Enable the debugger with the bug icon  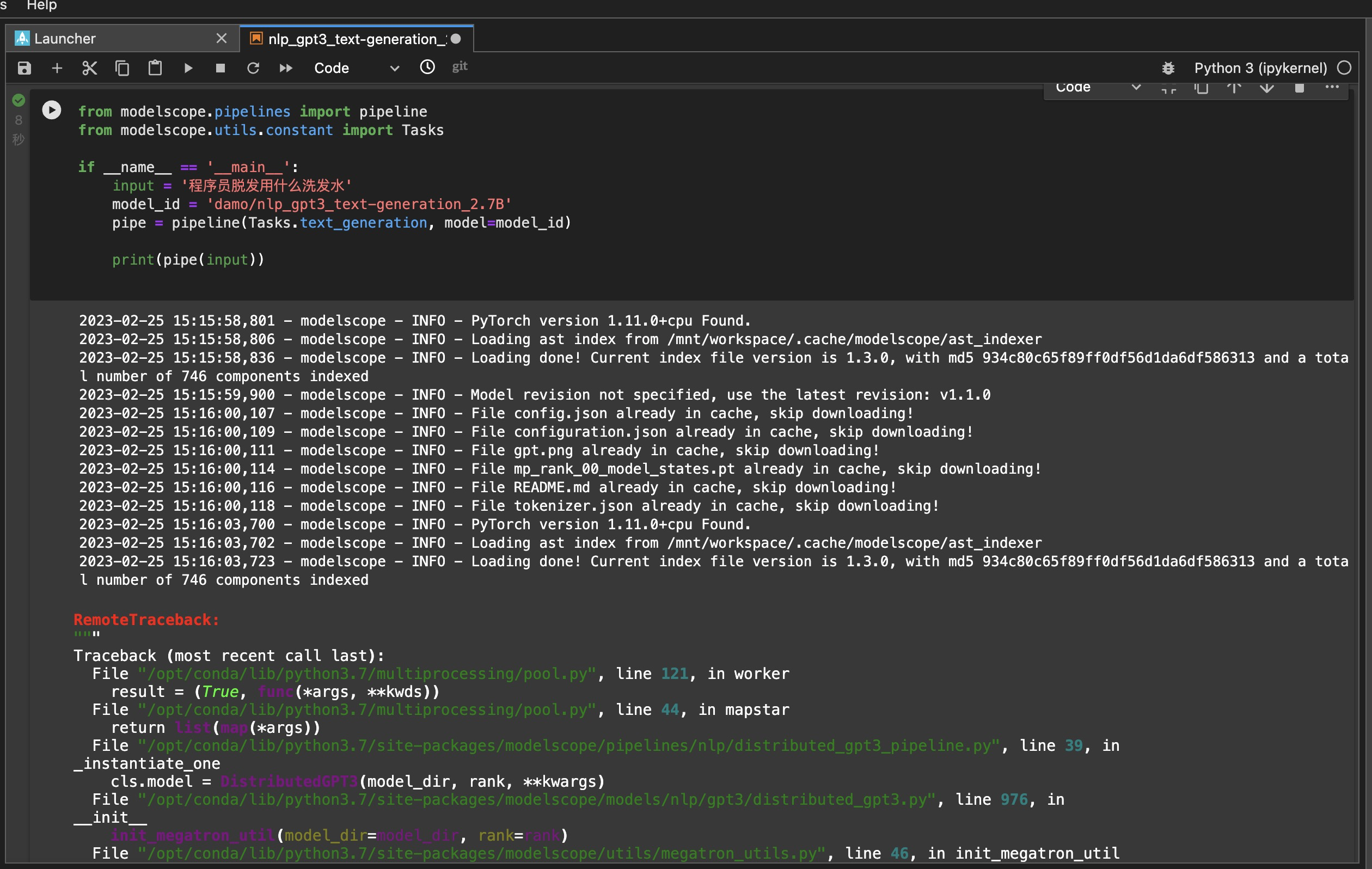tap(1168, 69)
